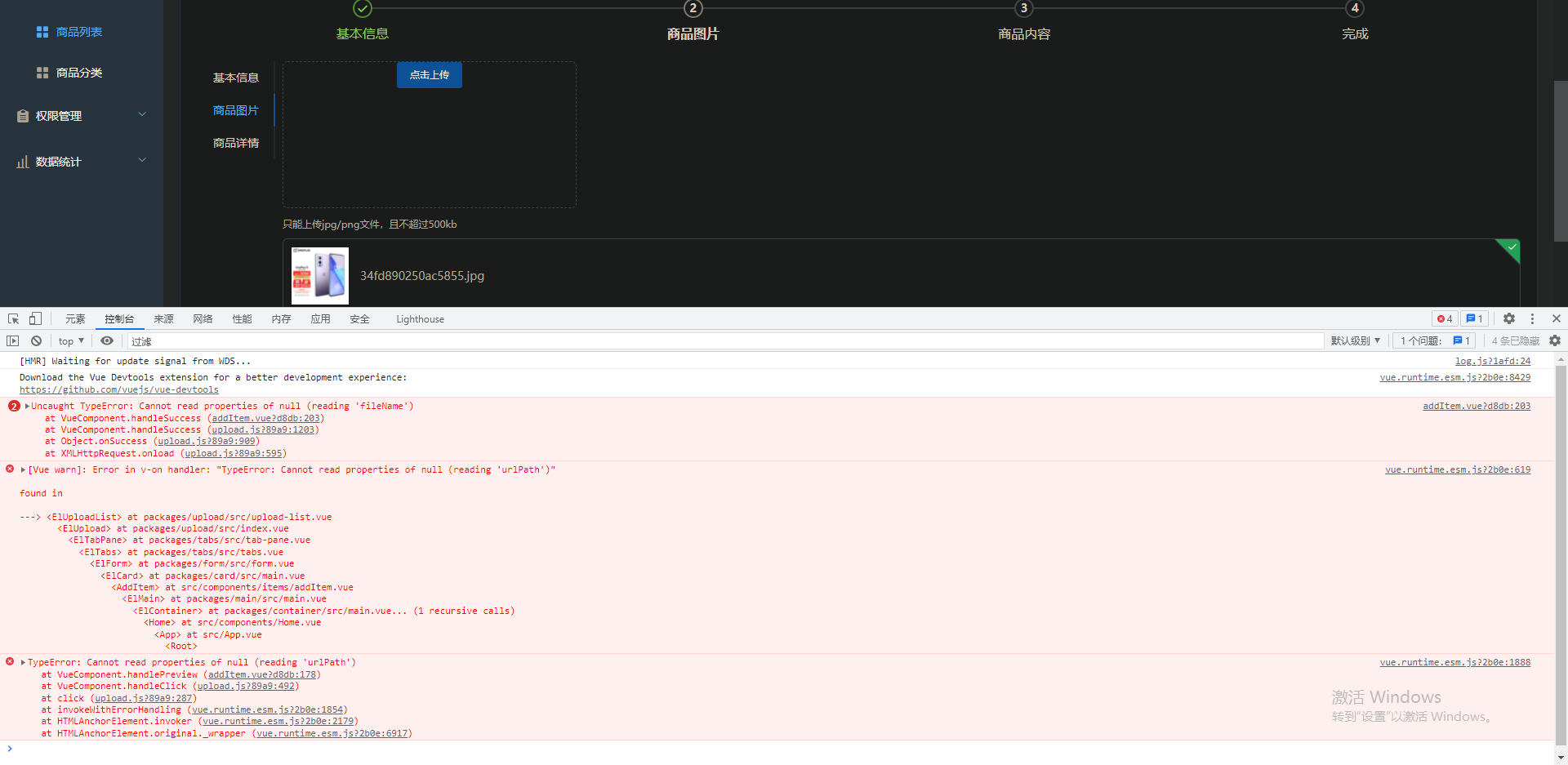Open the top frame context dropdown
The width and height of the screenshot is (1568, 765).
70,340
